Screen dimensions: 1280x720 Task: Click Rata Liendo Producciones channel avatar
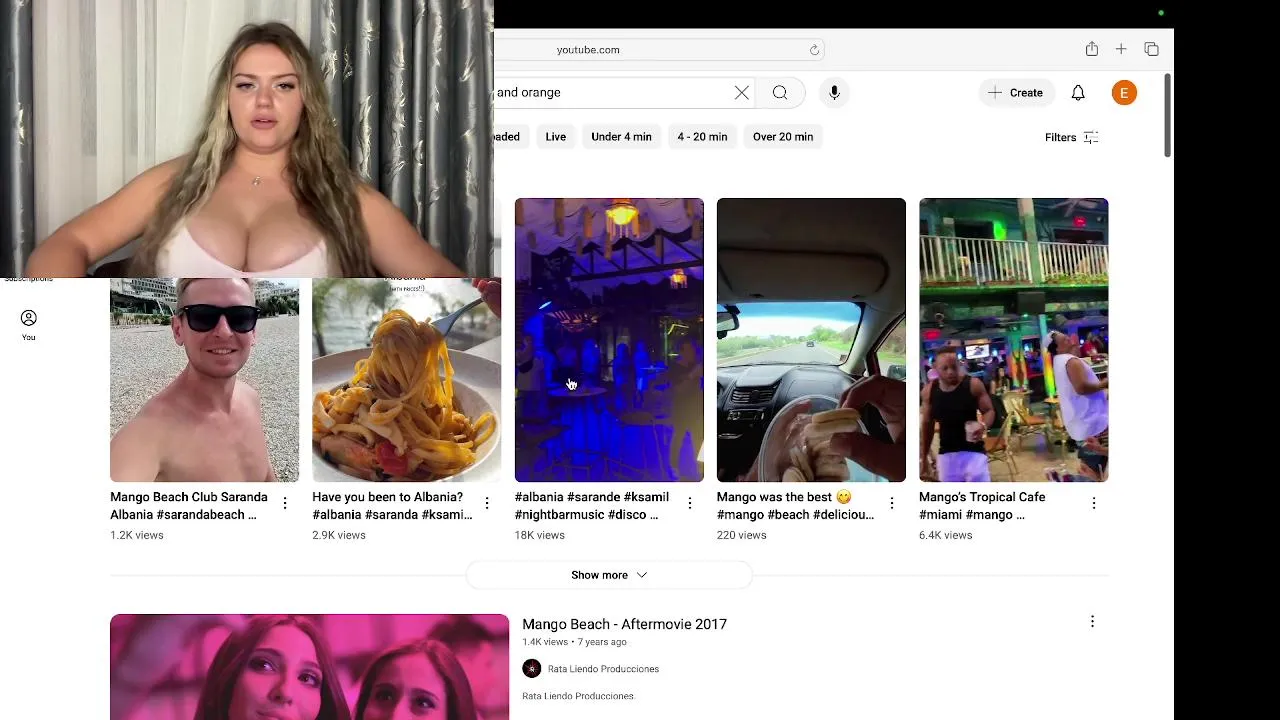531,669
